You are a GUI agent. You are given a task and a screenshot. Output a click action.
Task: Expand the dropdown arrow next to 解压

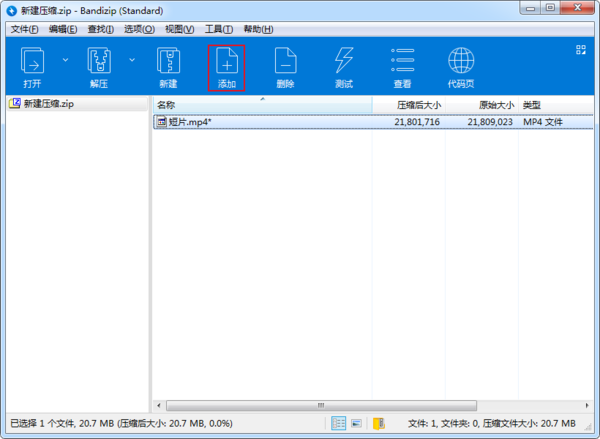(x=132, y=60)
